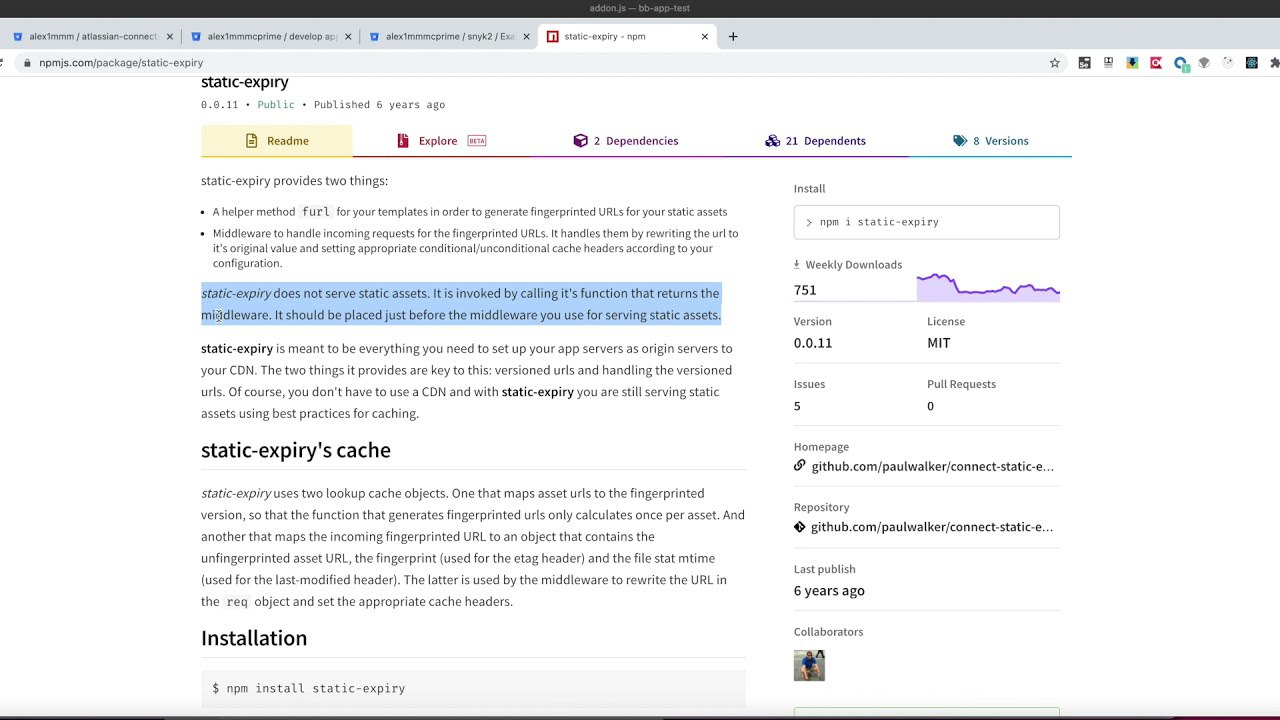Open the Selenium IDE extension icon
The width and height of the screenshot is (1280, 720).
point(1084,63)
